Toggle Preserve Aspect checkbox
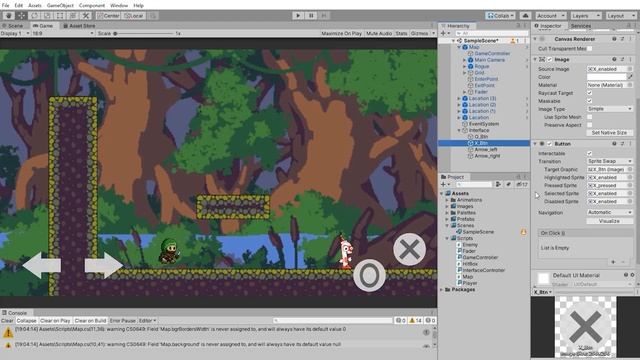 click(589, 125)
